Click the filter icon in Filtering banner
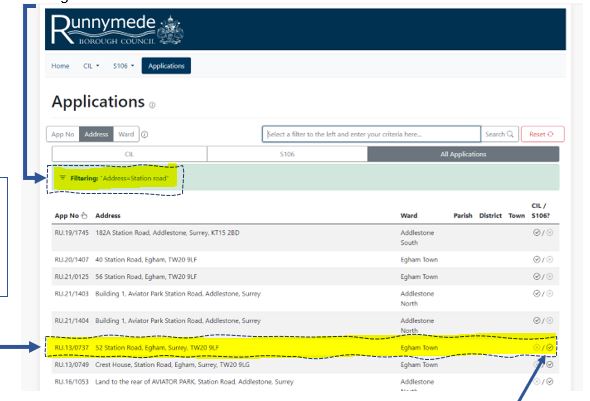Screen dimensions: 590x401 click(x=62, y=178)
